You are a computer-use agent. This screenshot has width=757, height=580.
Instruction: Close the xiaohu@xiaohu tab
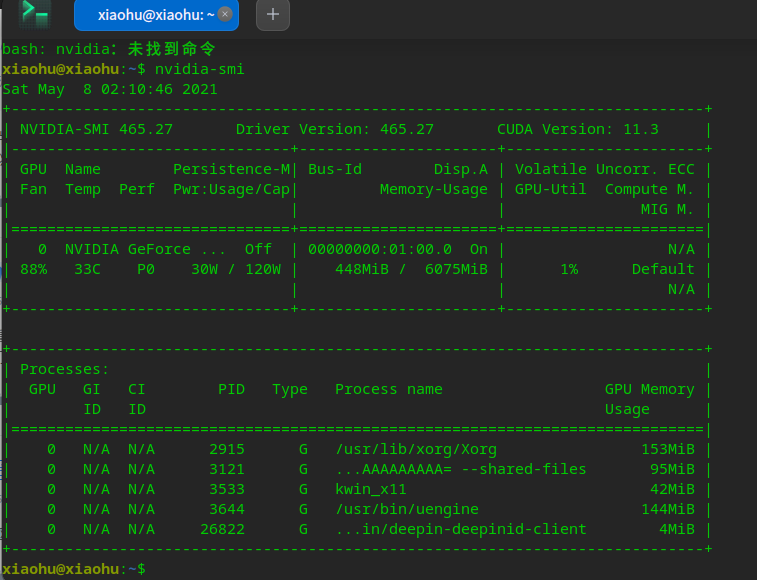pyautogui.click(x=224, y=14)
